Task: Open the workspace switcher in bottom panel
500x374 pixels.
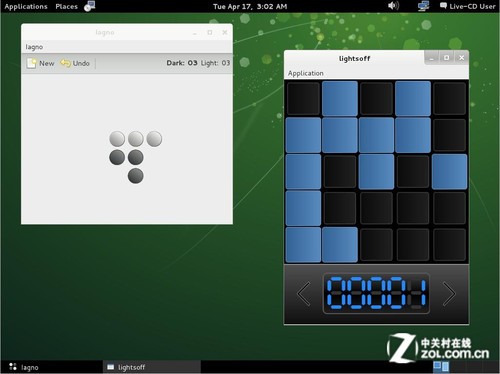Action: [441, 367]
